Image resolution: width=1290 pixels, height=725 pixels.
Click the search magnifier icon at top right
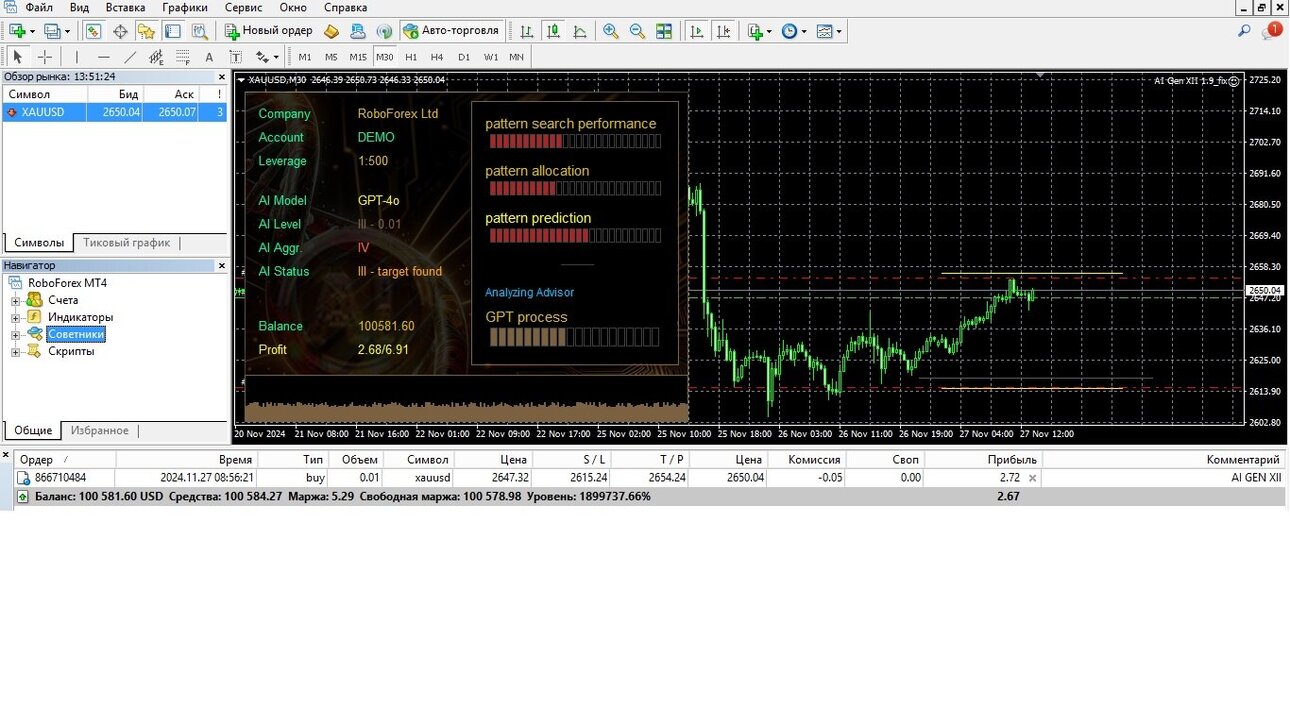point(1244,31)
